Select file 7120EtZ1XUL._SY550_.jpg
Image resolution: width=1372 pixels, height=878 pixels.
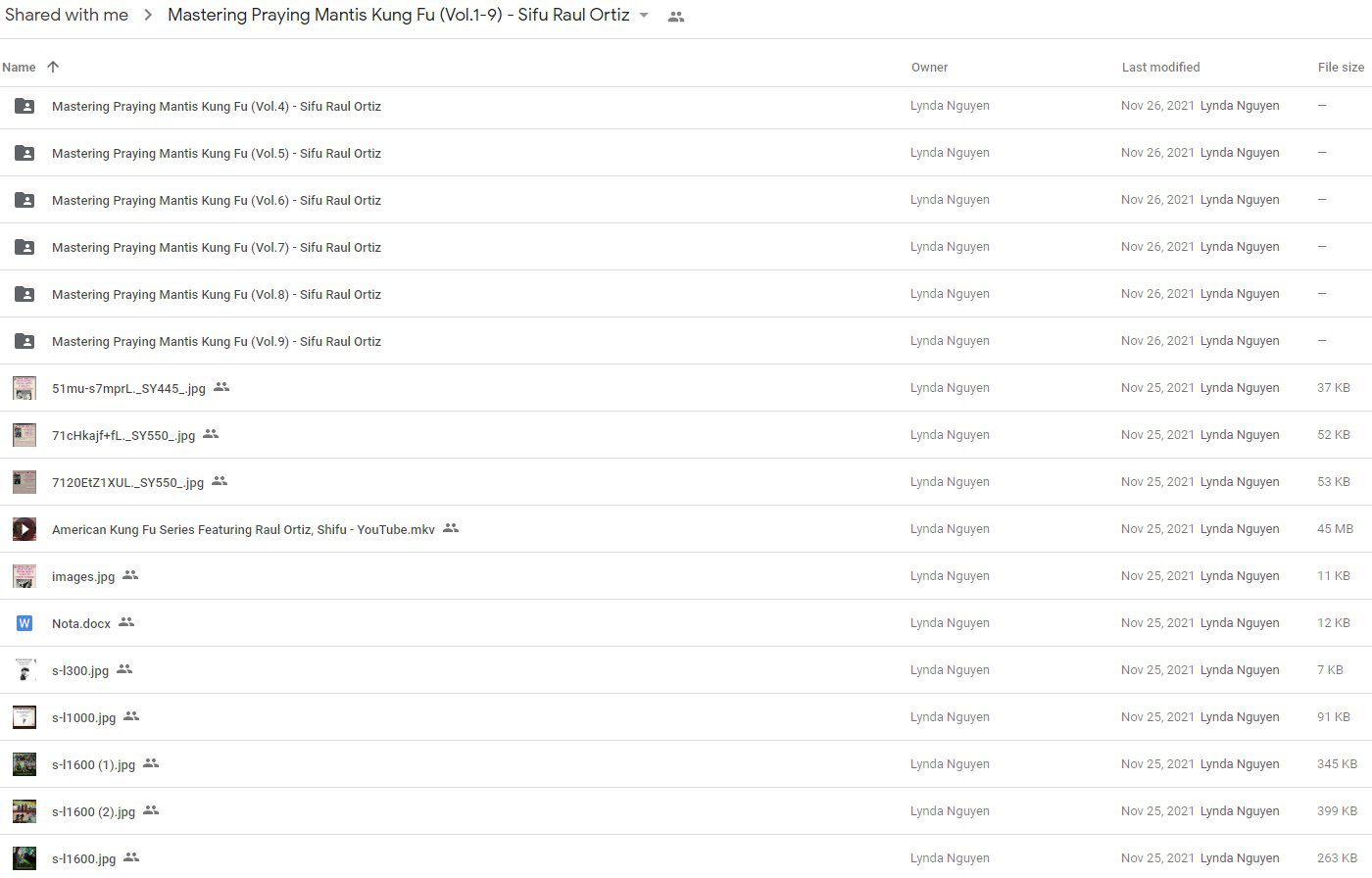(127, 482)
